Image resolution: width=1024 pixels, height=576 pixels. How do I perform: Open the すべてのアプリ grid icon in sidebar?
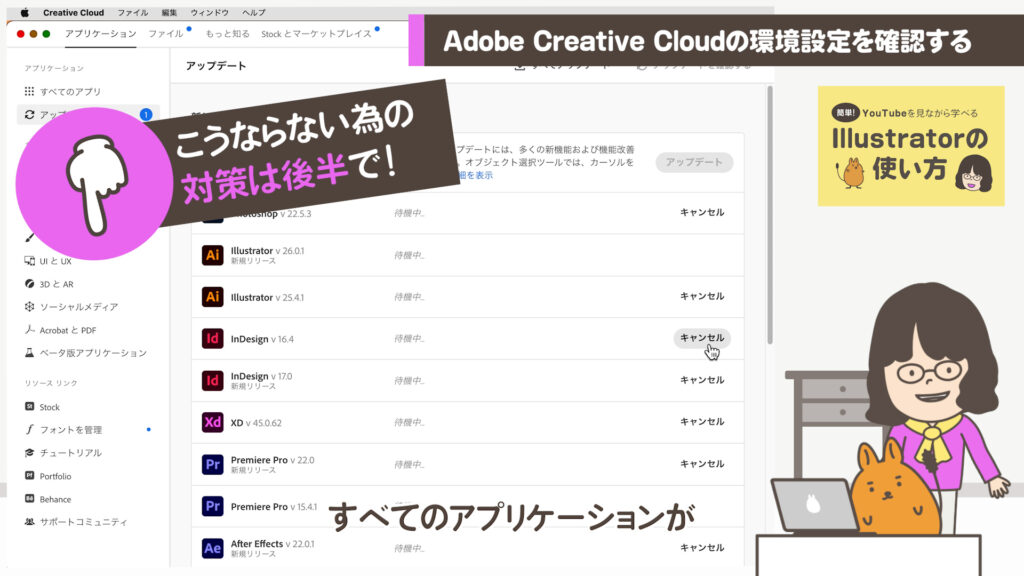(29, 91)
